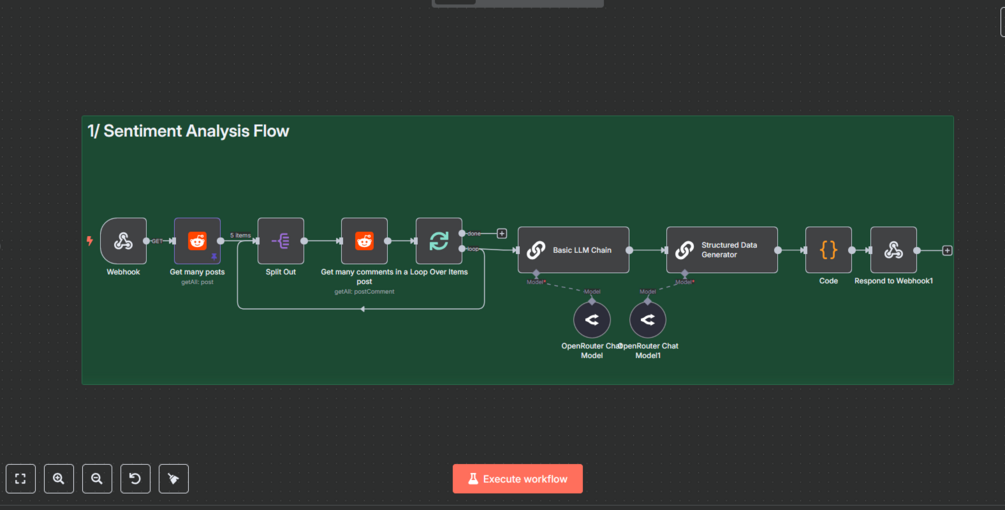The image size is (1005, 510).
Task: Click the orange trigger bolt beside Webhook
Action: point(90,241)
